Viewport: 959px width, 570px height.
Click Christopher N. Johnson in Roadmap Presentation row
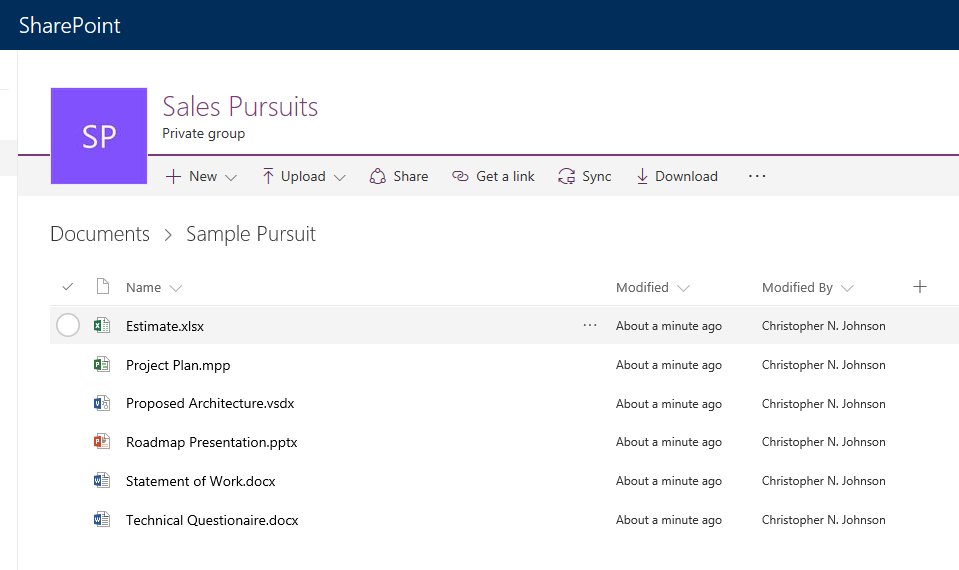pyautogui.click(x=823, y=442)
